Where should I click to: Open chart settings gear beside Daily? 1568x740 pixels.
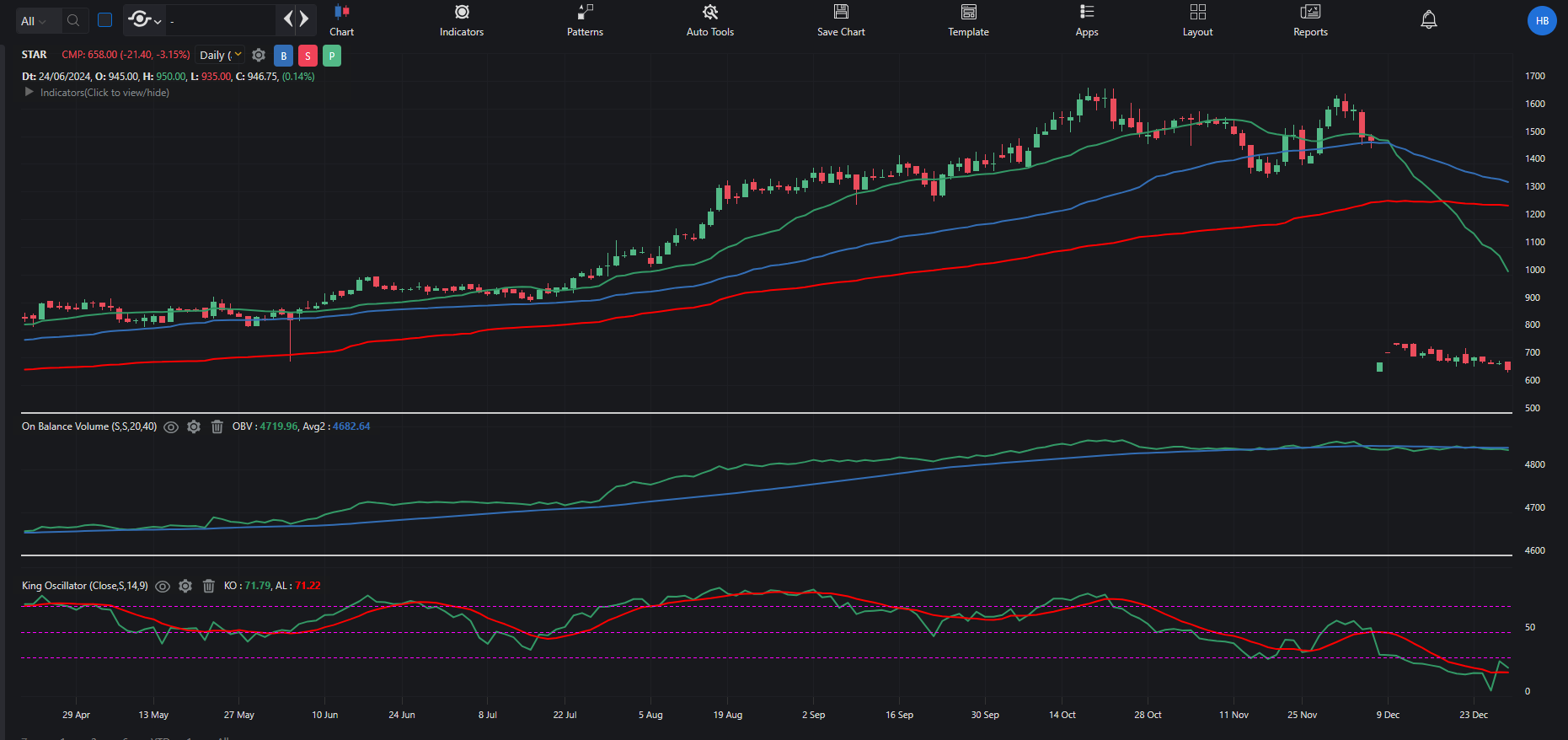click(259, 55)
